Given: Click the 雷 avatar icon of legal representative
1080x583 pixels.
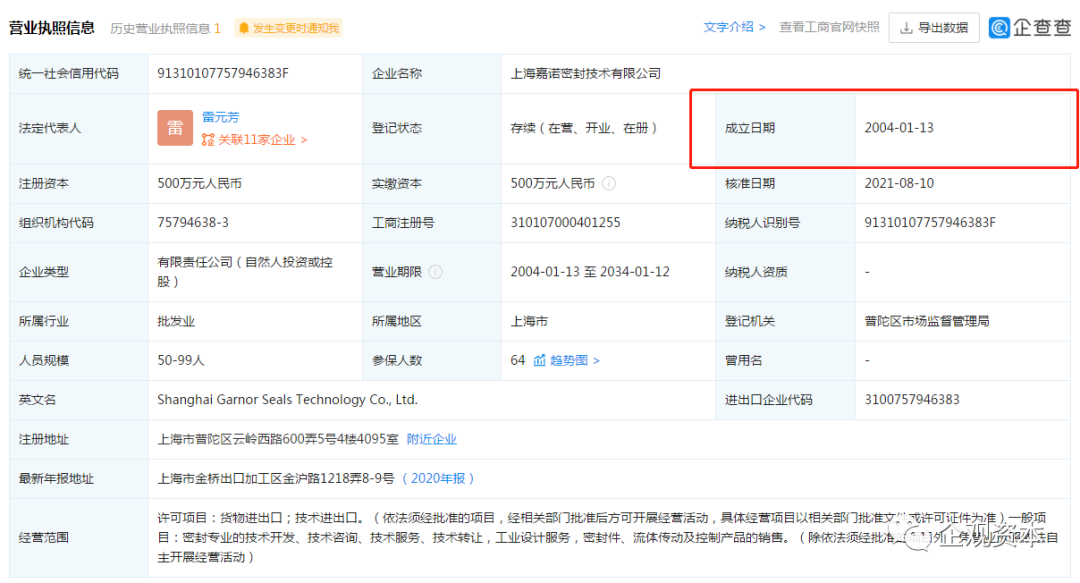Looking at the screenshot, I should (175, 127).
